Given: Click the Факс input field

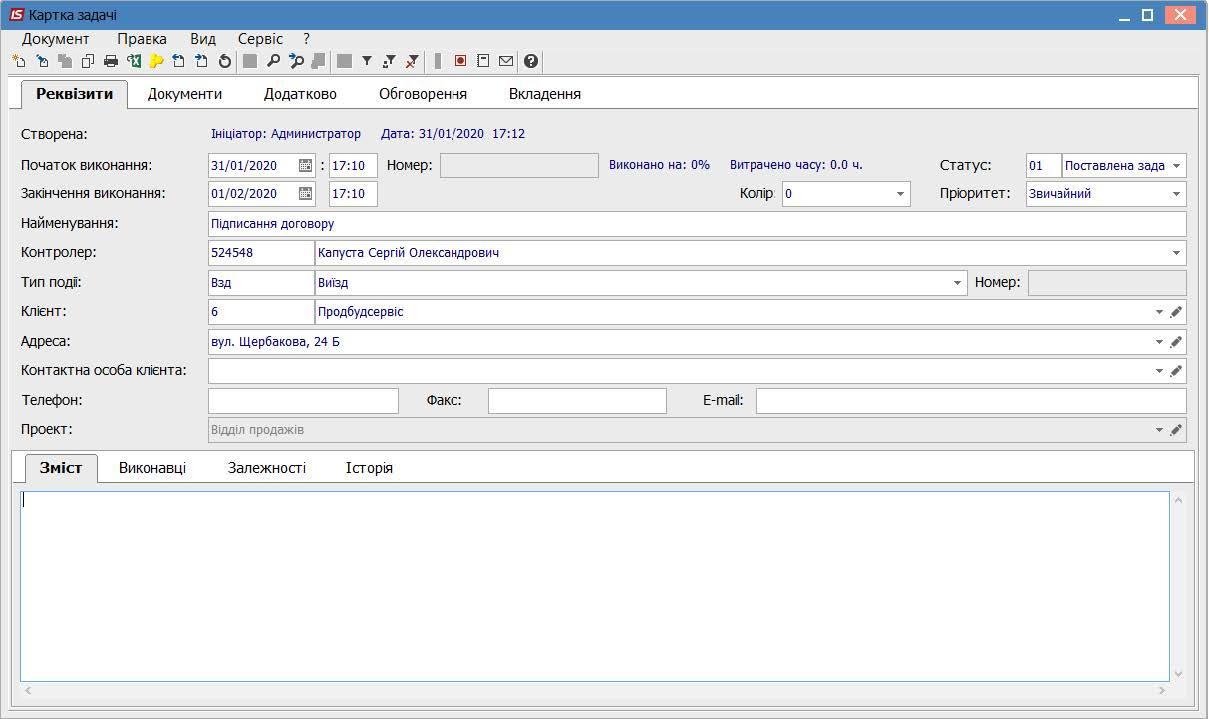Looking at the screenshot, I should point(577,400).
